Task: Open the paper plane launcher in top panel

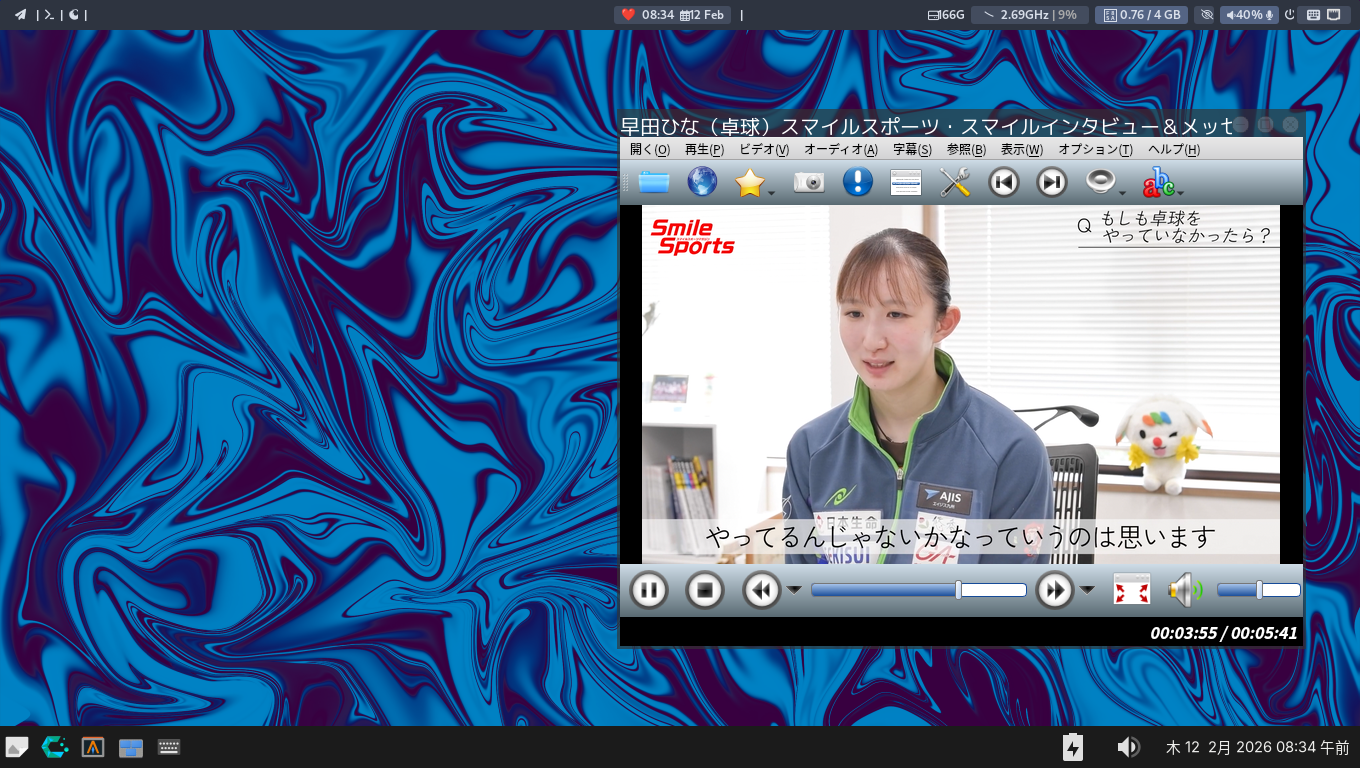Action: click(20, 15)
